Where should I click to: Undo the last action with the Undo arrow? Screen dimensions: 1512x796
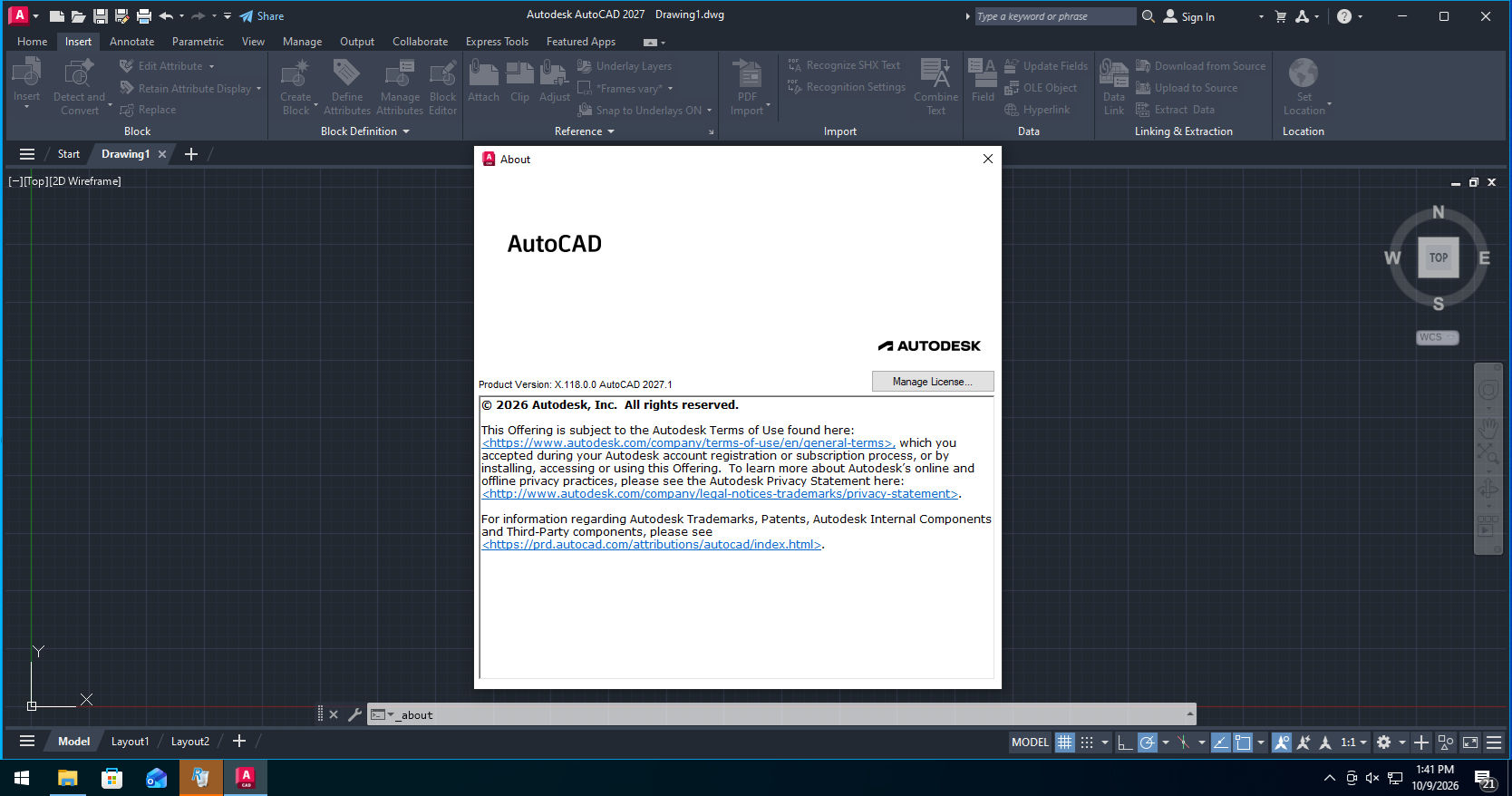tap(166, 16)
